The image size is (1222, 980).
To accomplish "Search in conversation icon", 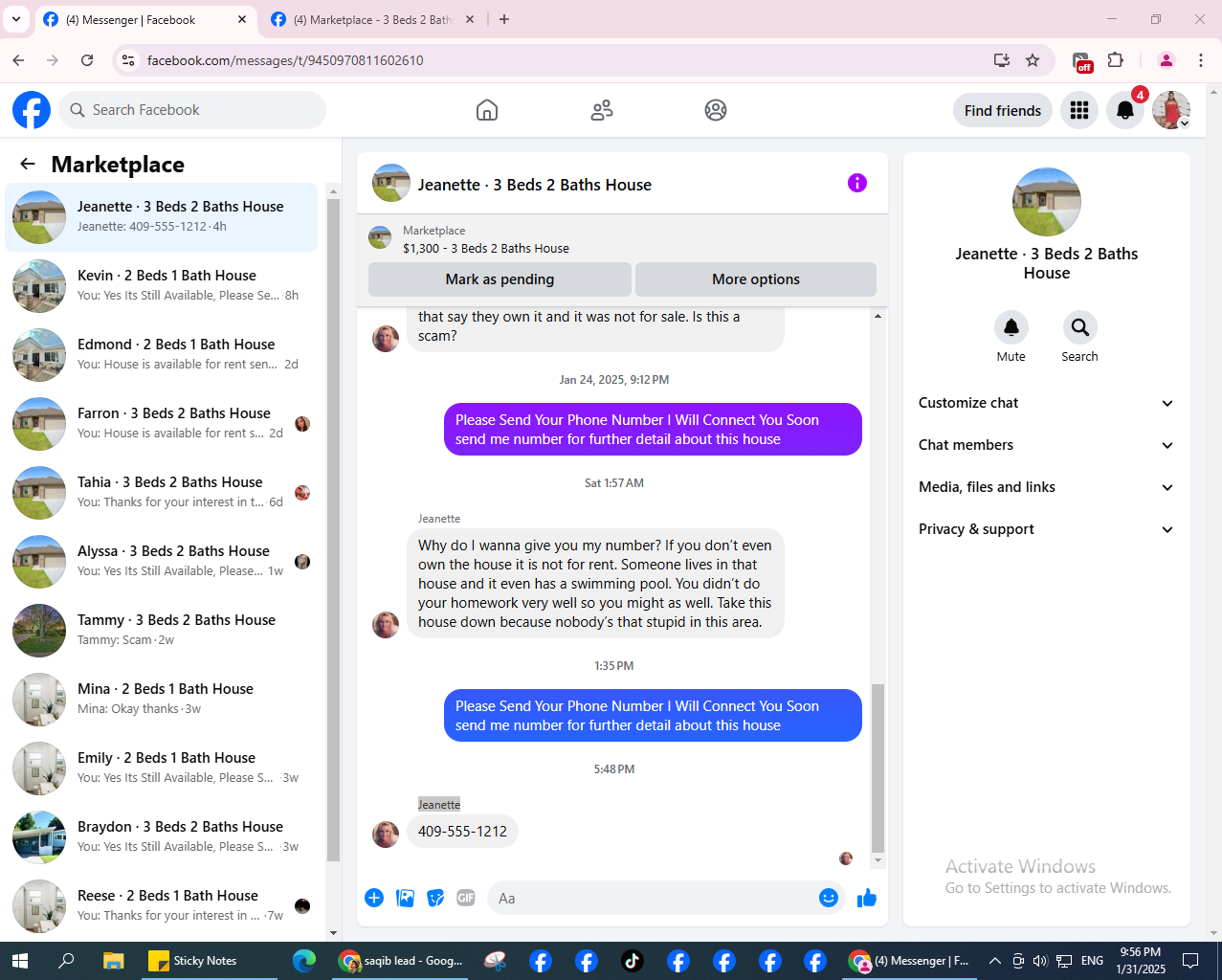I will click(1079, 327).
